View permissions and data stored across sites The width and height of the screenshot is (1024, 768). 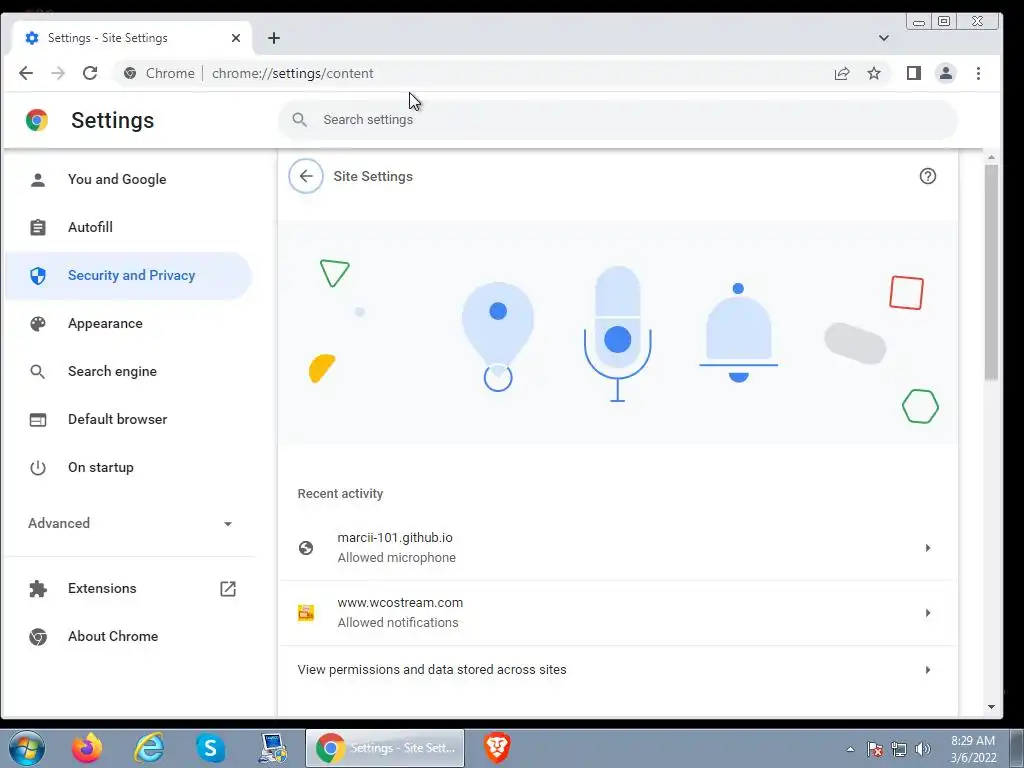618,670
